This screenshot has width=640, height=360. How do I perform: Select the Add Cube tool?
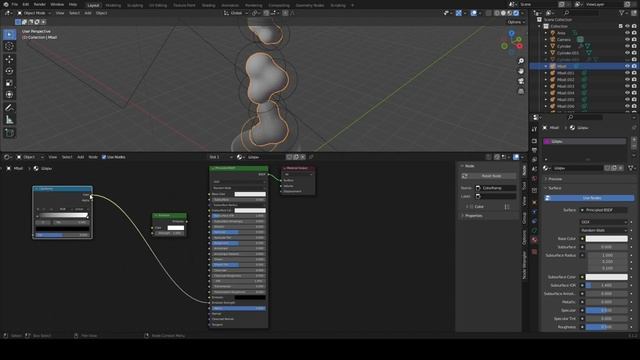tap(9, 133)
